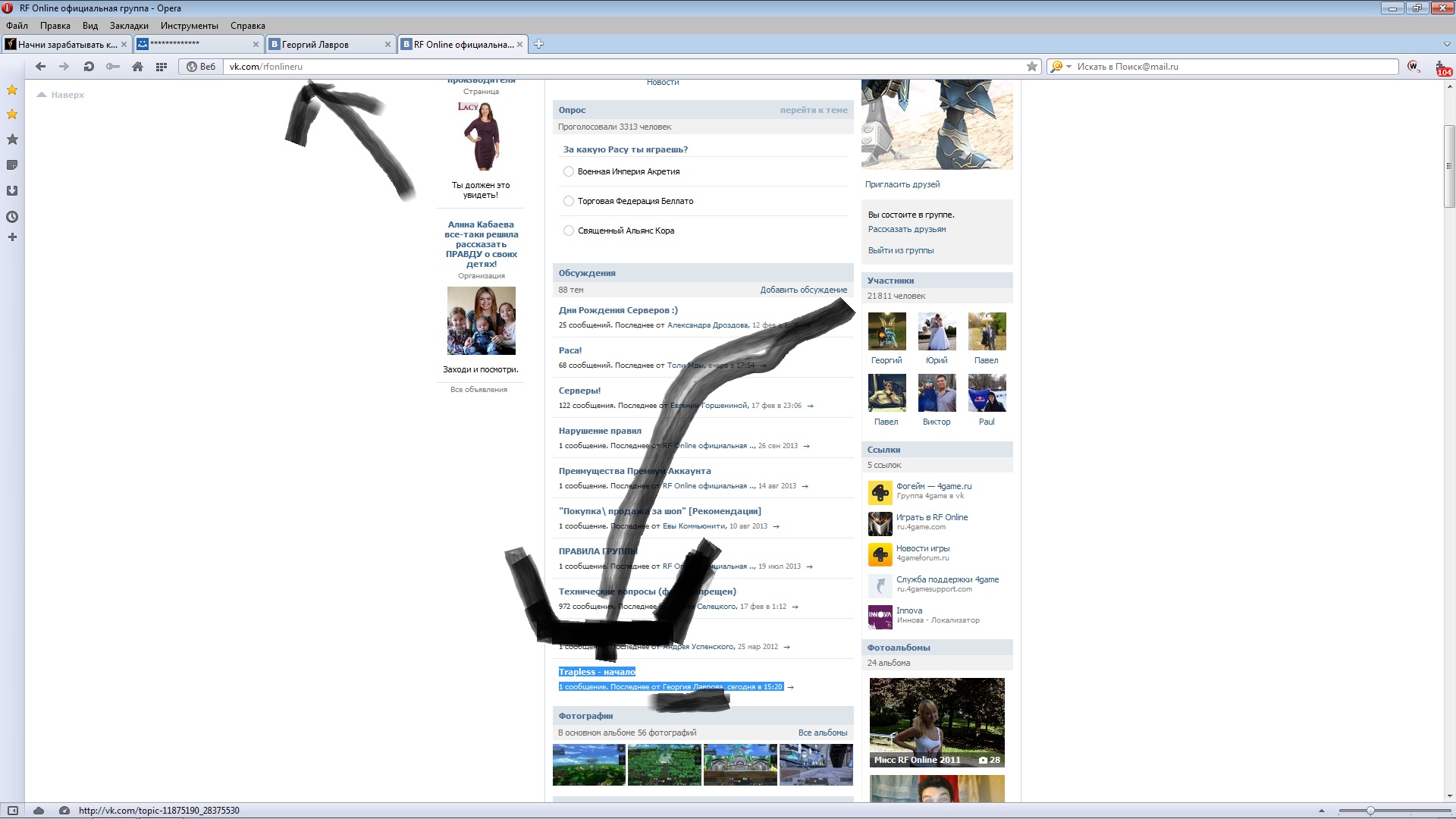The height and width of the screenshot is (819, 1456).
Task: Open the top yellow star sidebar panel
Action: (x=12, y=90)
